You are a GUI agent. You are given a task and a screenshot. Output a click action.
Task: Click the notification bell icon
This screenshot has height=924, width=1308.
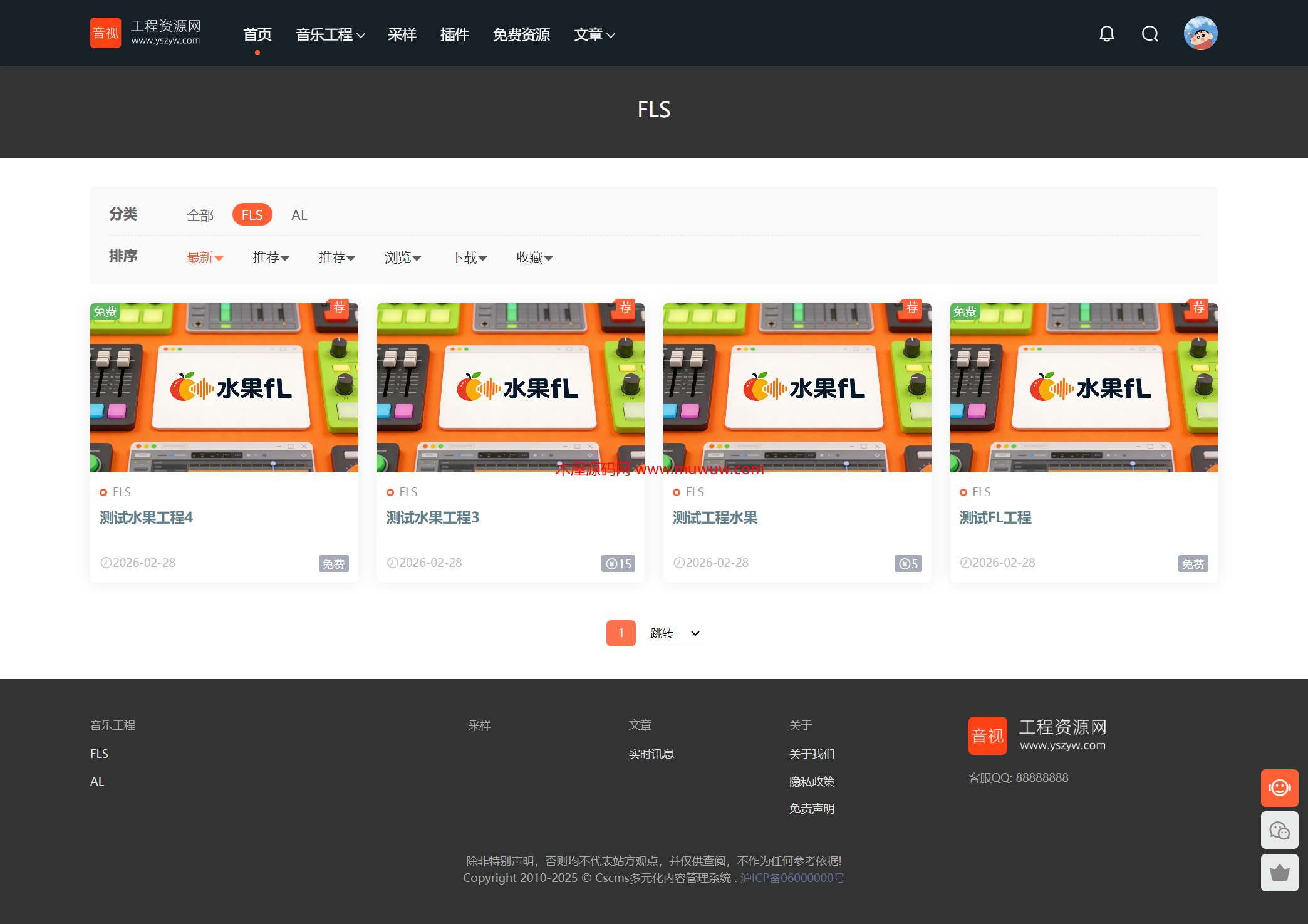tap(1106, 34)
